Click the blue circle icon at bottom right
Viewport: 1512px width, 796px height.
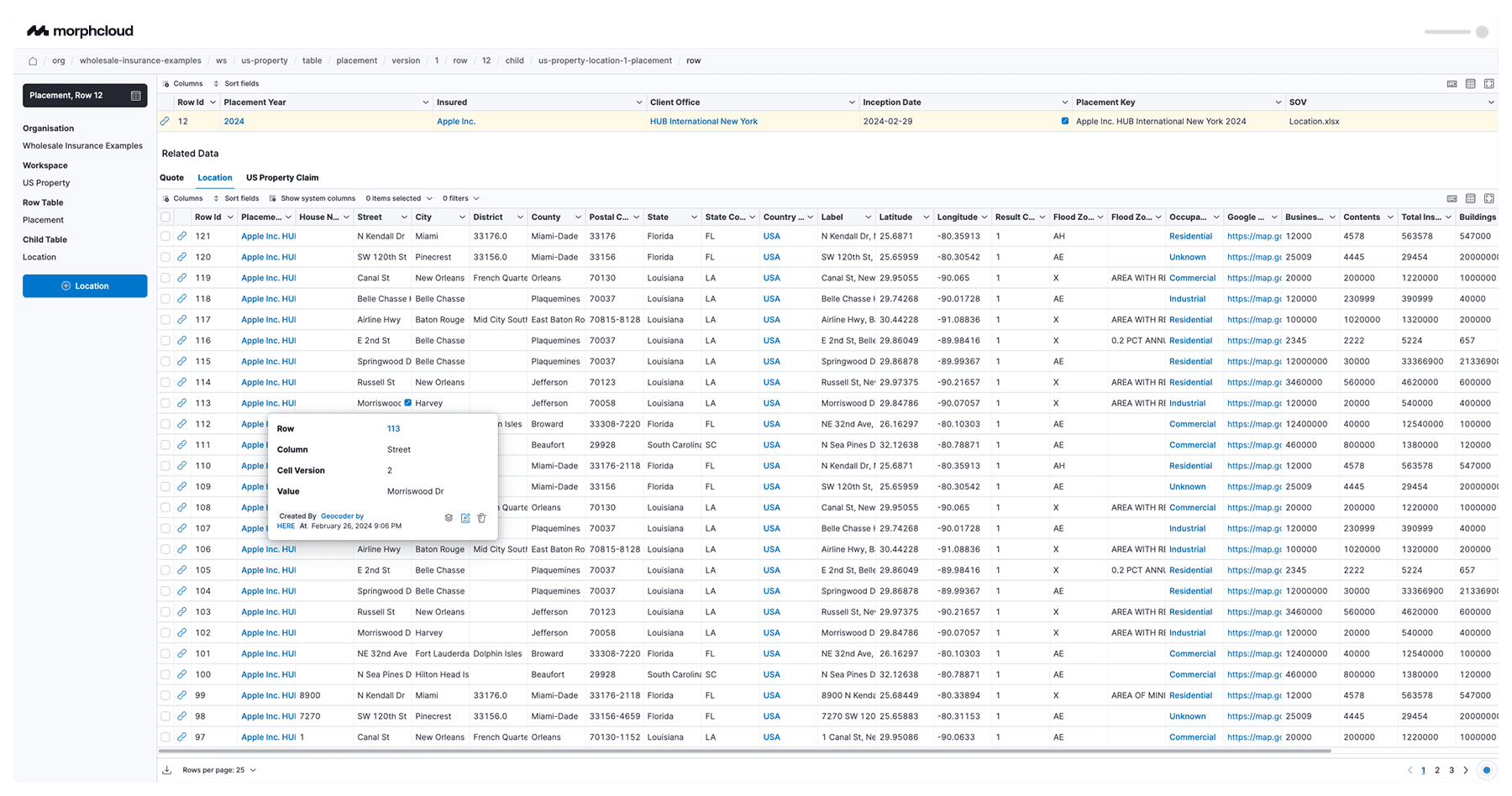[x=1487, y=770]
